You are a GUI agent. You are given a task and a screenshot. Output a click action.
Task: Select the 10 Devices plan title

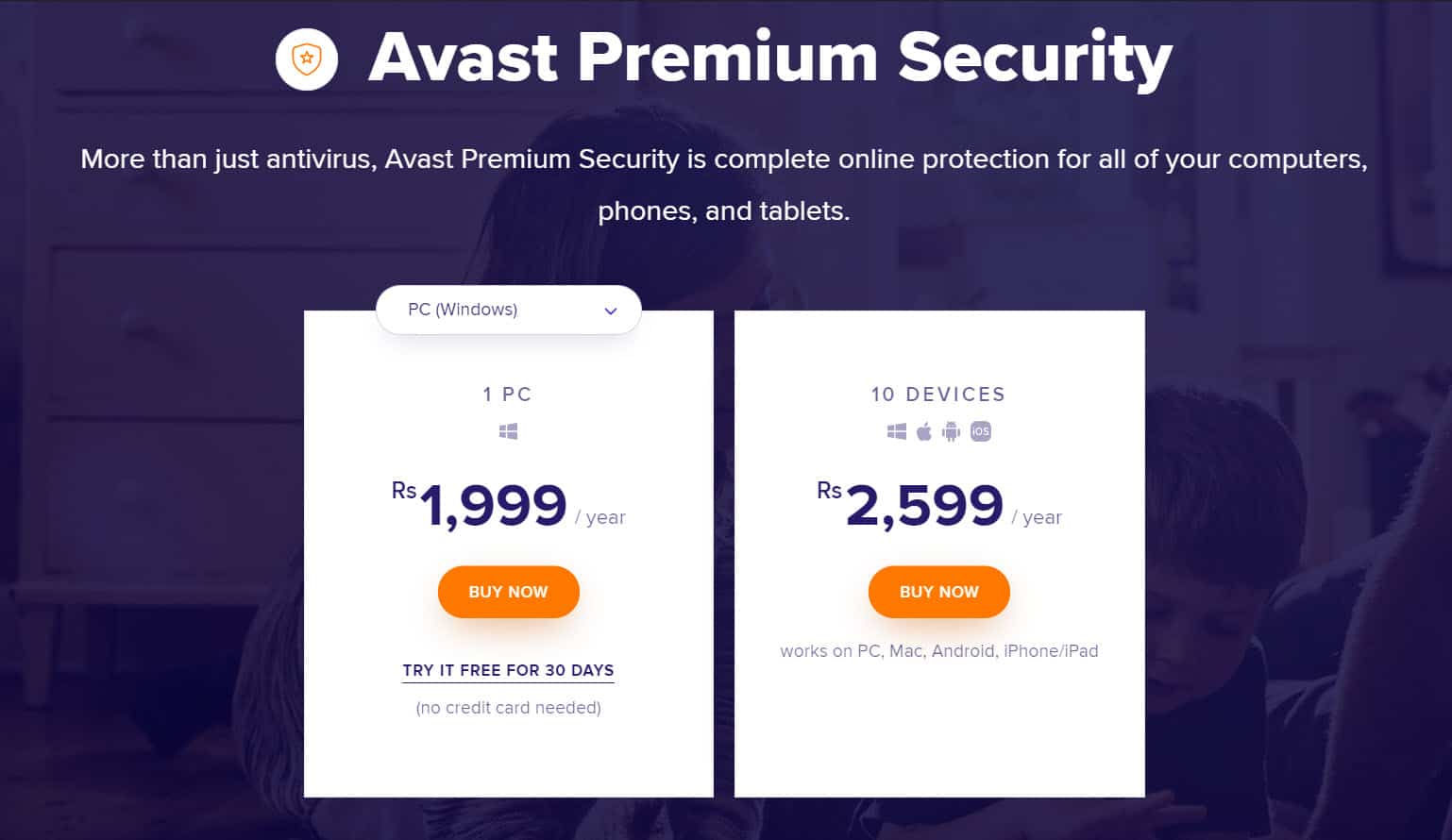coord(938,395)
